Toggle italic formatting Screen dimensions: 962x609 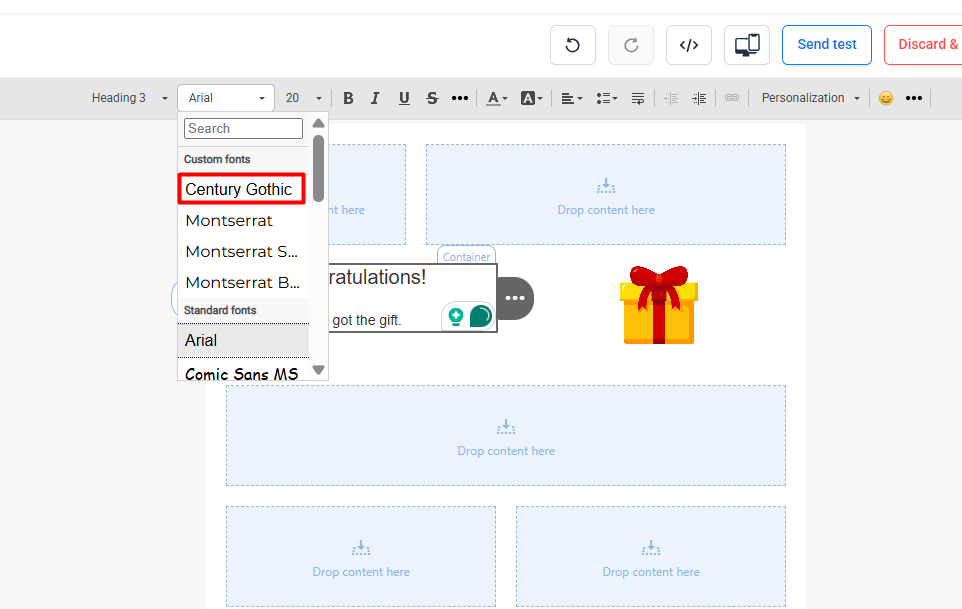coord(375,98)
